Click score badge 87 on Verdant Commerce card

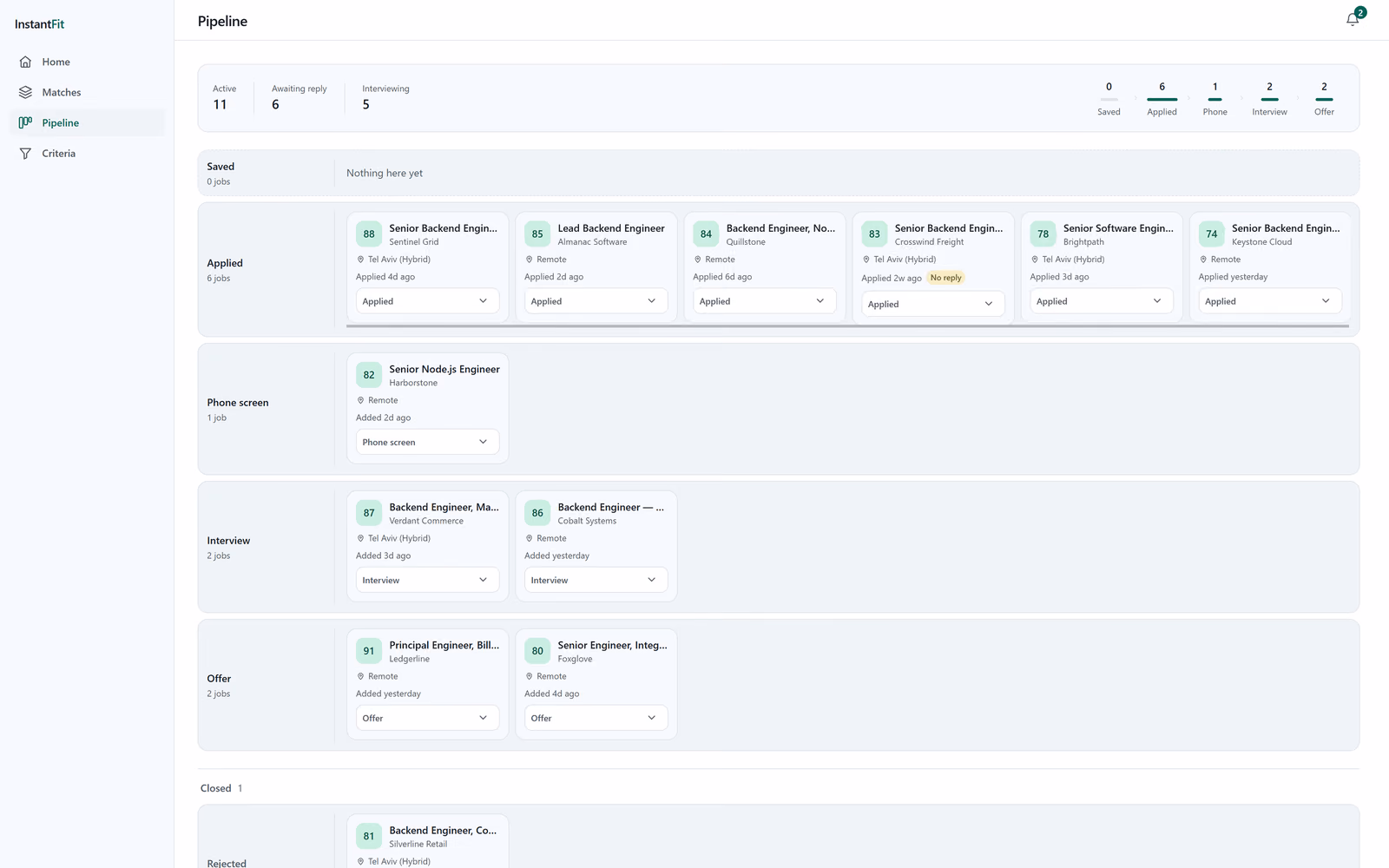pos(369,513)
